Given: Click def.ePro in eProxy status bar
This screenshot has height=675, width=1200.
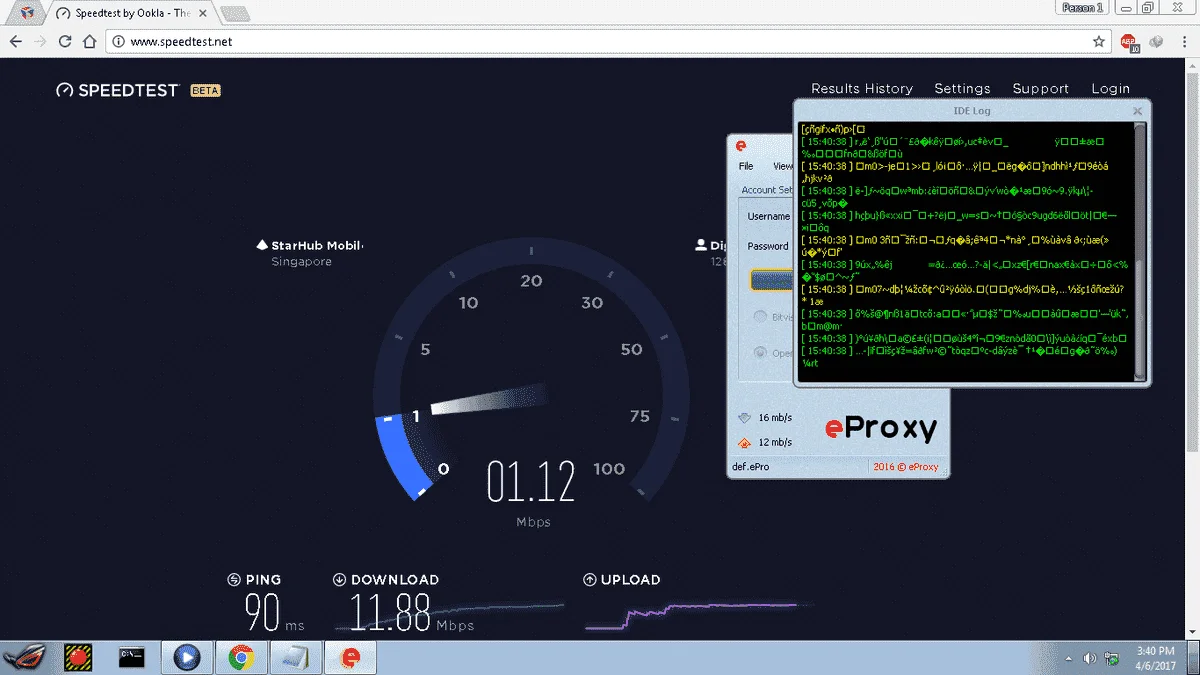Looking at the screenshot, I should click(x=751, y=467).
